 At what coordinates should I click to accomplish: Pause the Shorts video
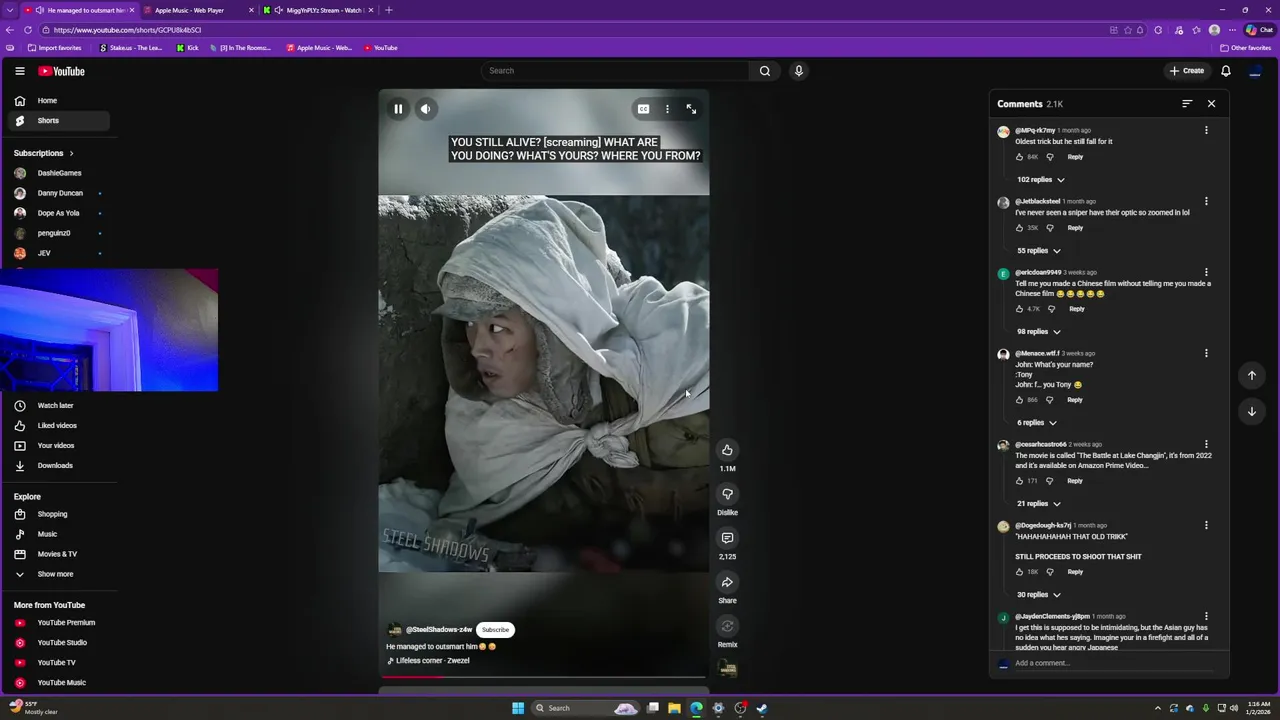398,109
